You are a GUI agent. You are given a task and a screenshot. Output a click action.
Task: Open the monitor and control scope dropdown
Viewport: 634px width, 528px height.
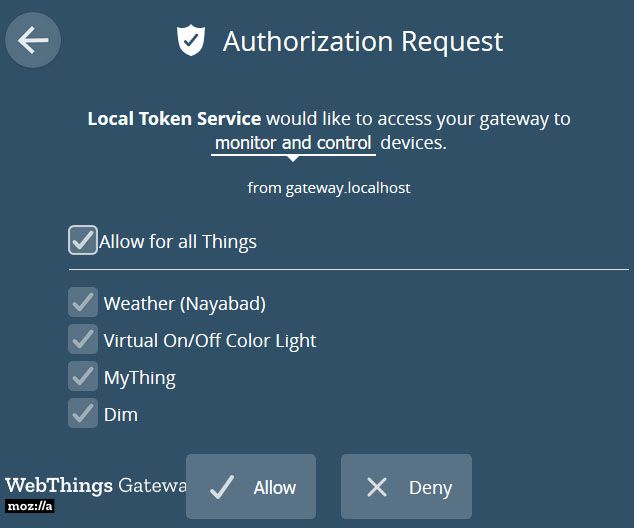293,143
